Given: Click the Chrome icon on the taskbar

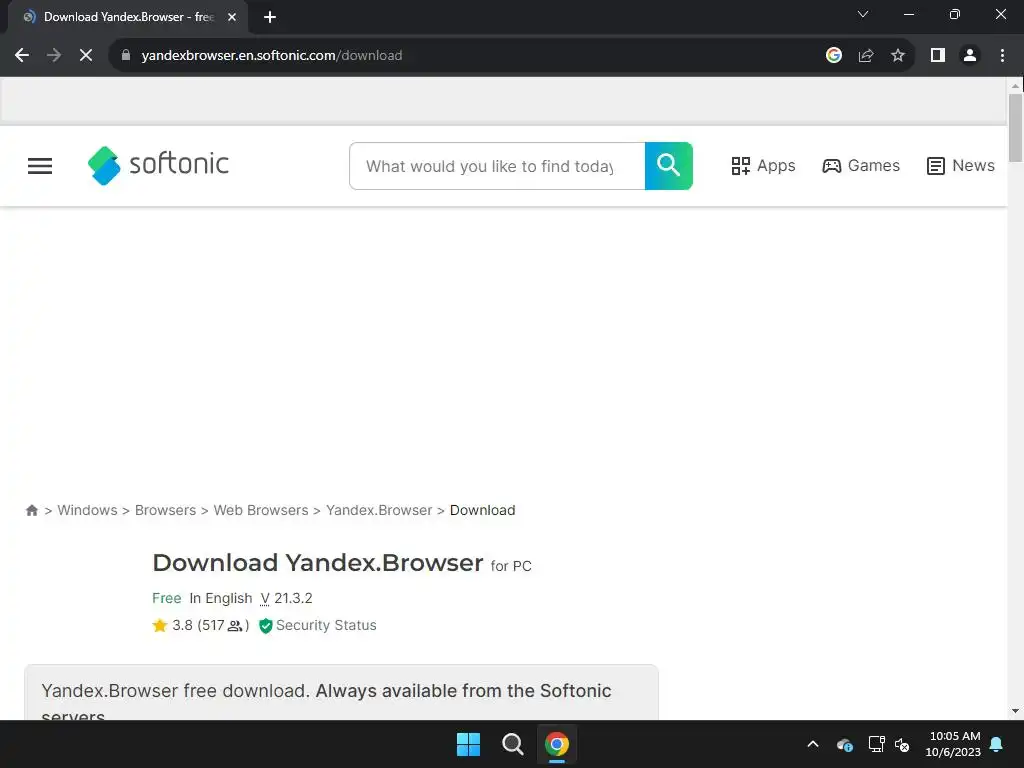Looking at the screenshot, I should pos(556,744).
